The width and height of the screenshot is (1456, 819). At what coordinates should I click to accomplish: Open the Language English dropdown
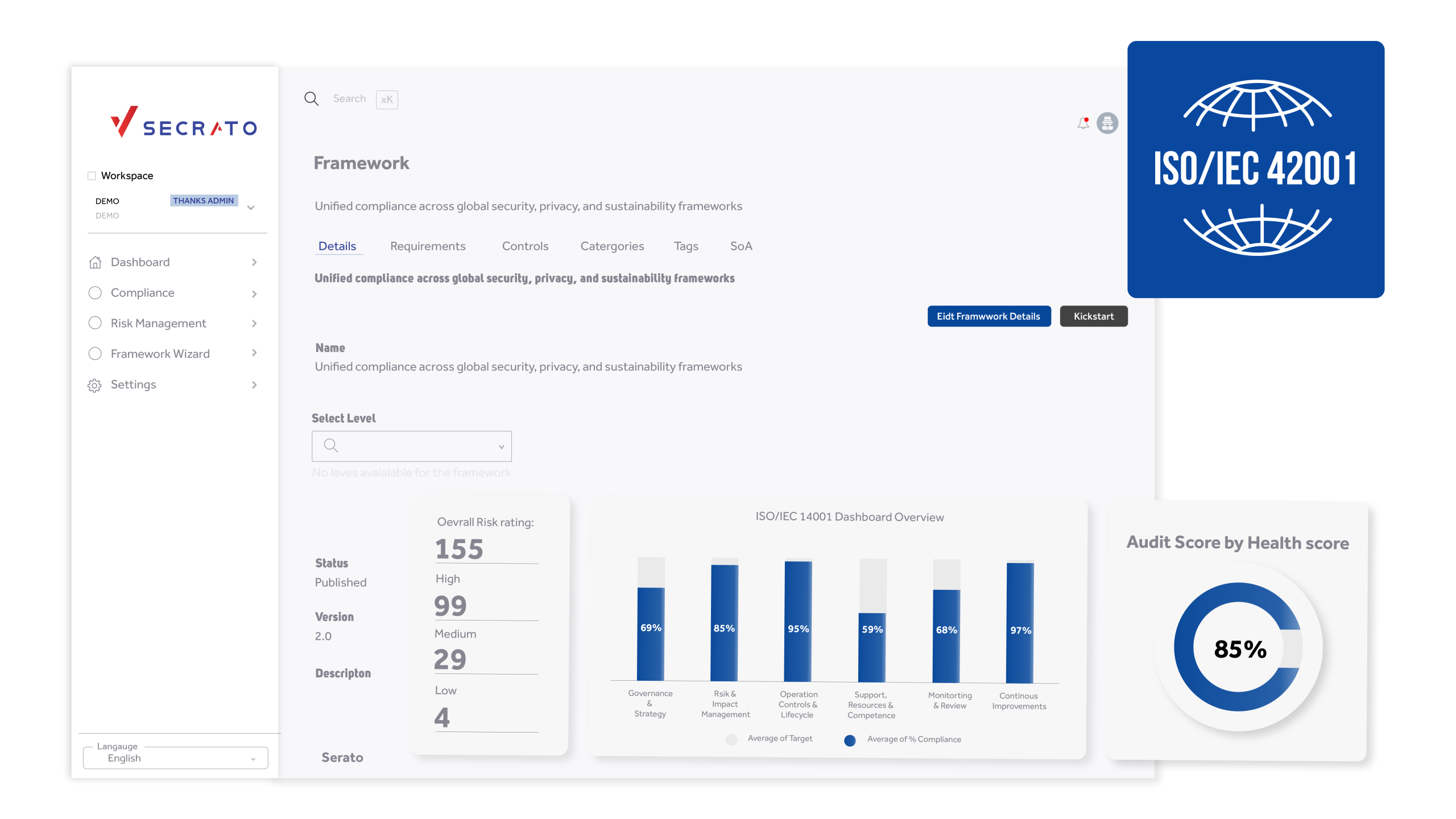[175, 758]
